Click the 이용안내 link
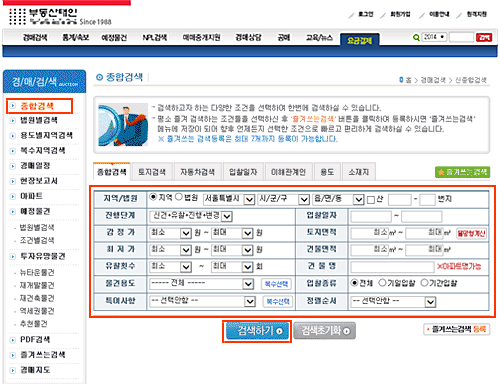Screen dimensions: 500x384 pyautogui.click(x=439, y=14)
